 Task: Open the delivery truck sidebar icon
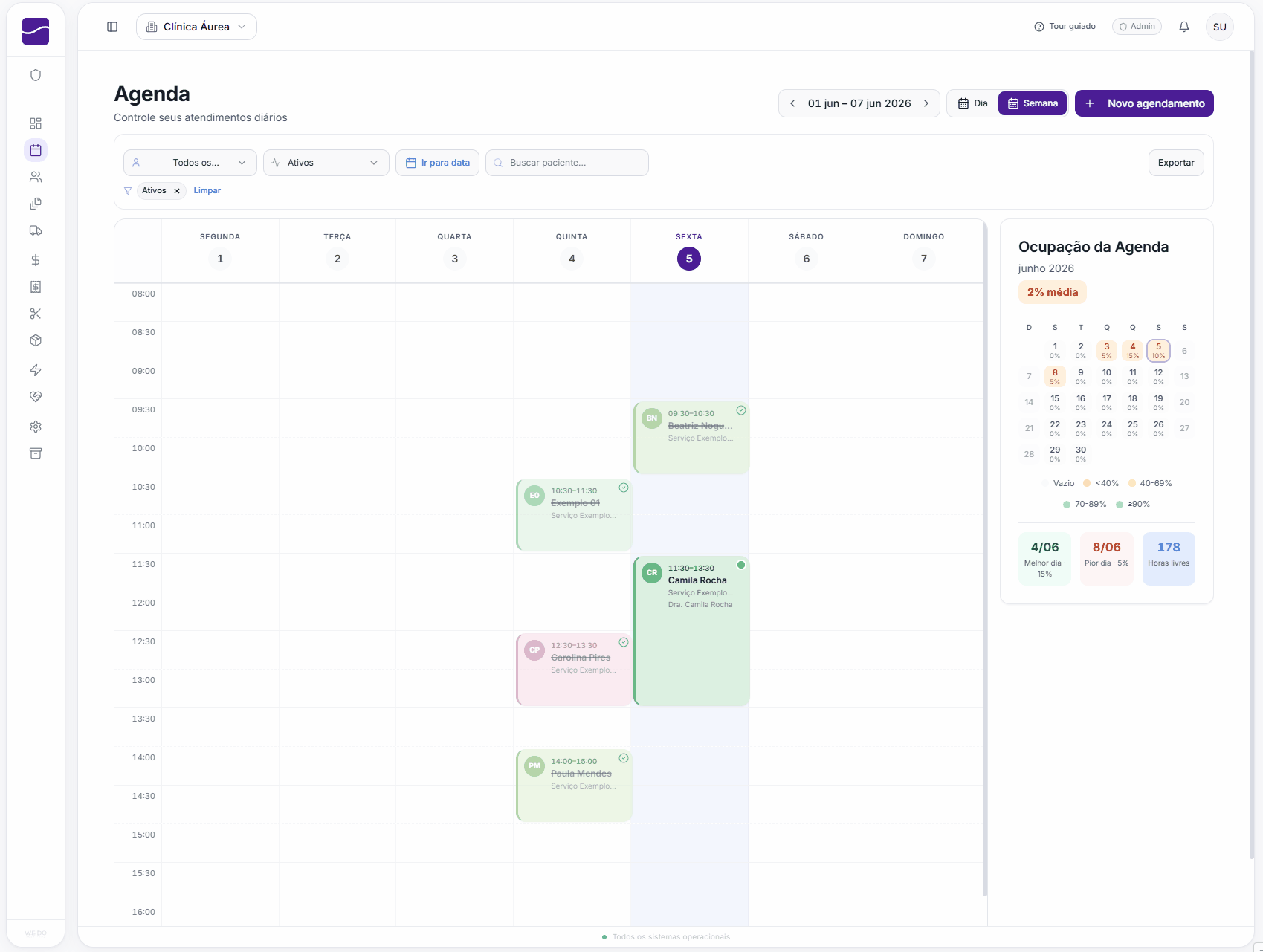(x=36, y=230)
